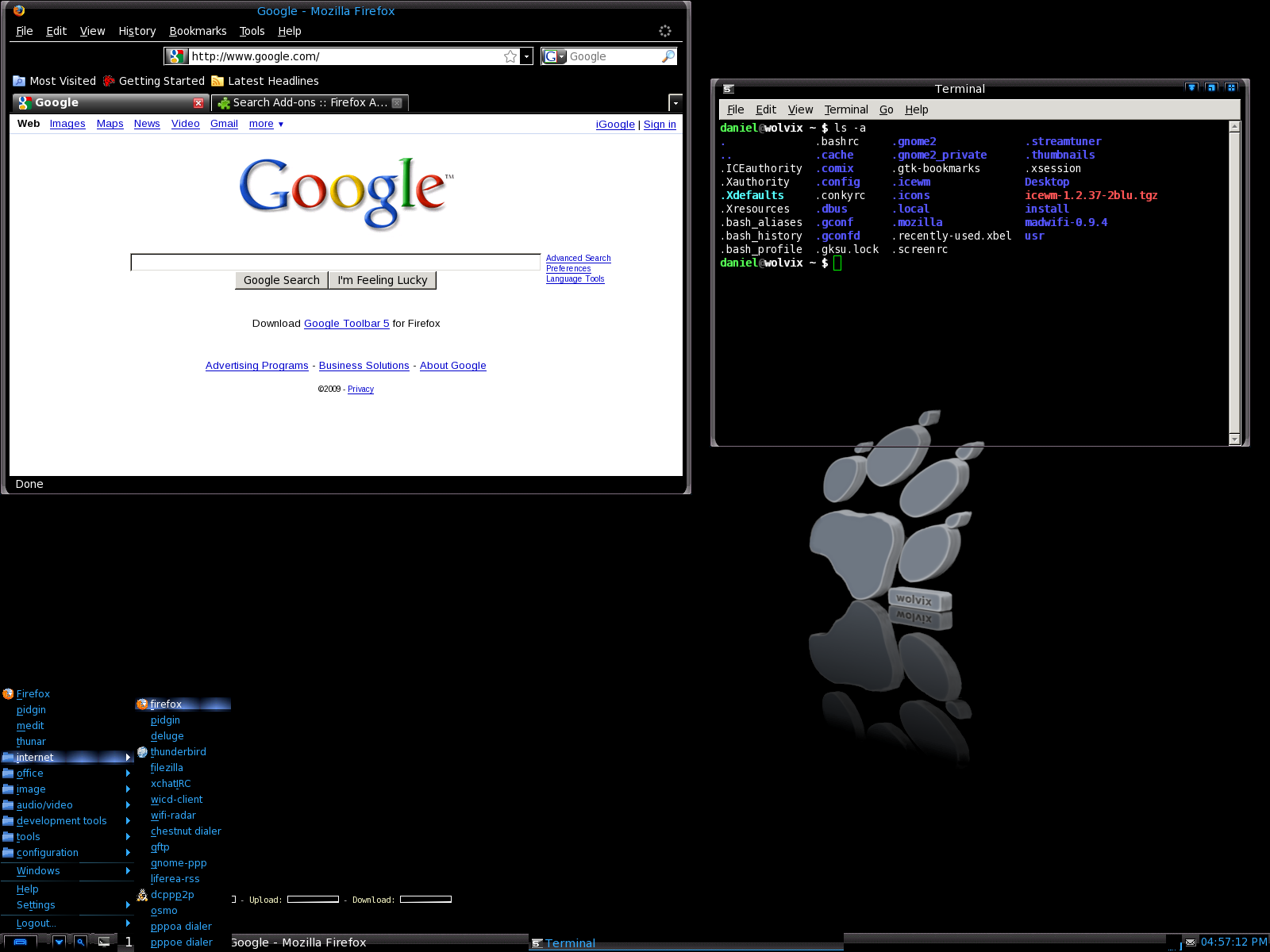Click the Terminal icon in the taskbar
Screen dimensions: 1270x952
(x=537, y=943)
